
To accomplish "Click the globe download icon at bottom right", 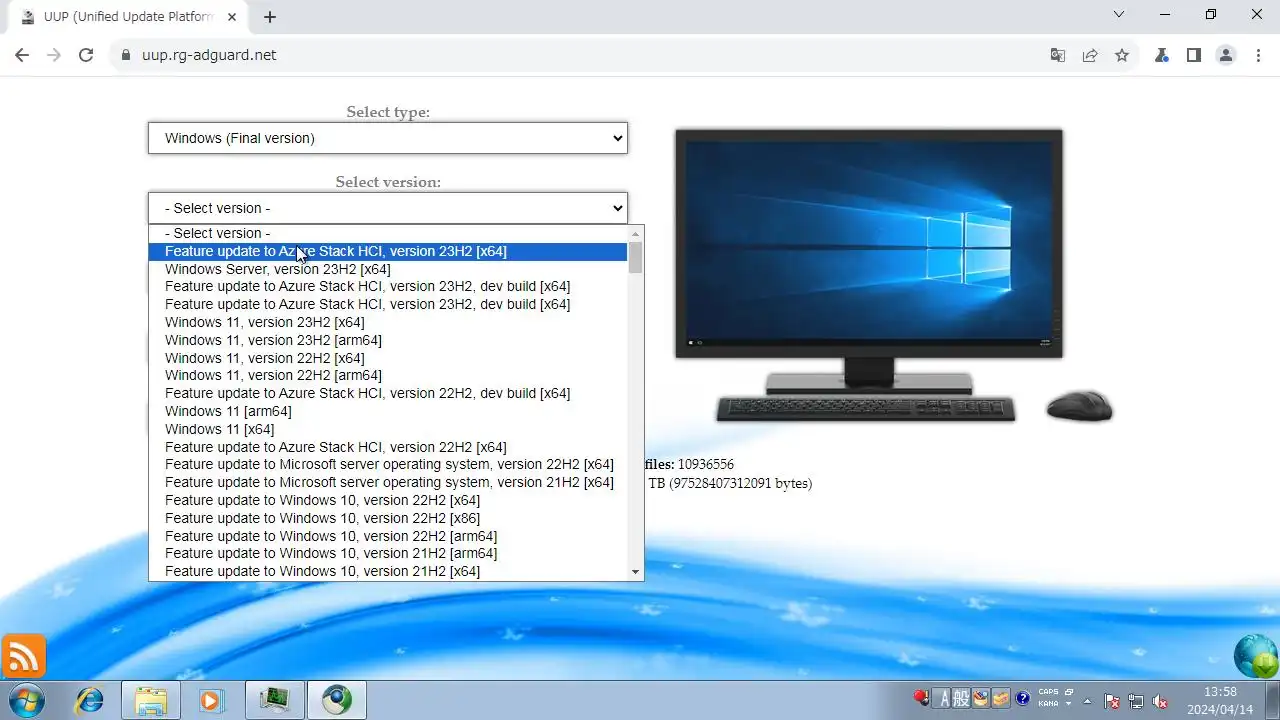I will [1255, 657].
